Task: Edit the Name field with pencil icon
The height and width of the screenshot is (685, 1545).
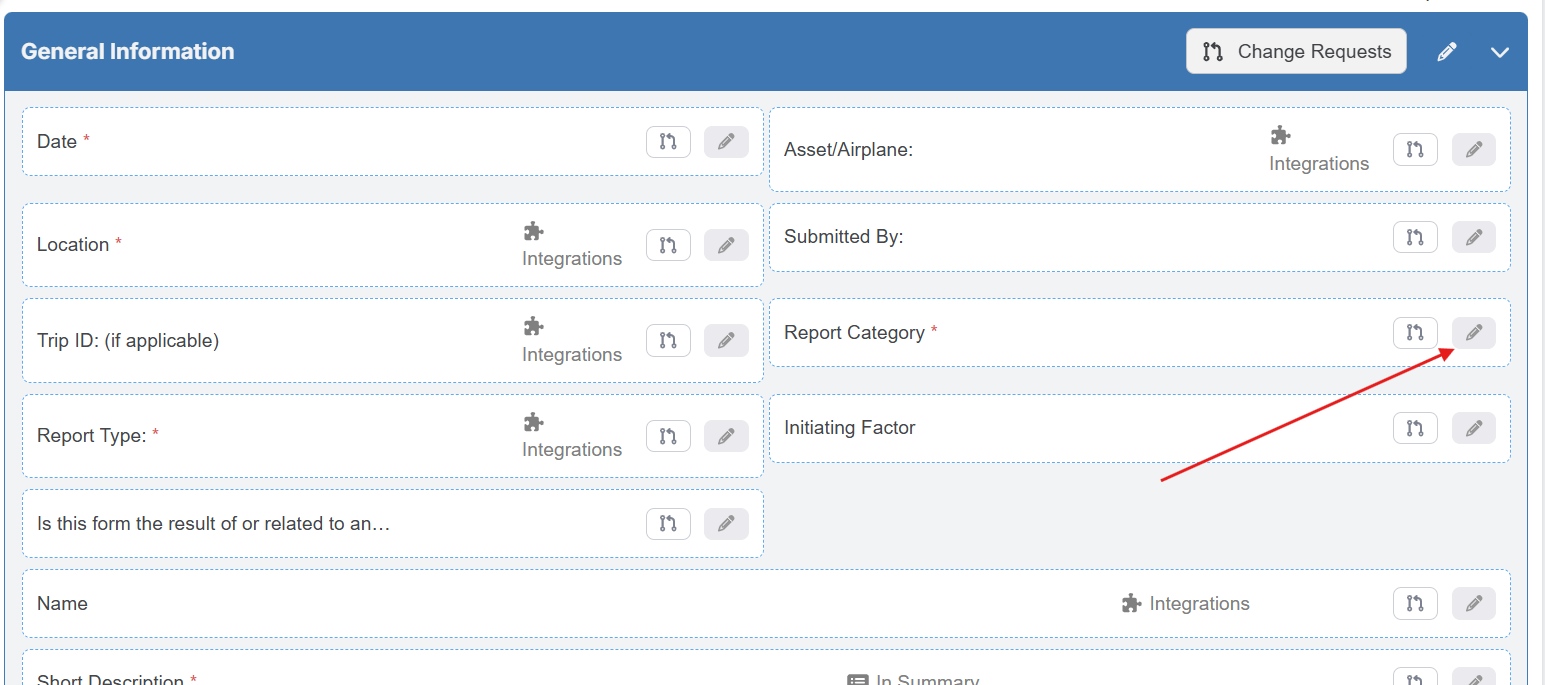Action: tap(1473, 604)
